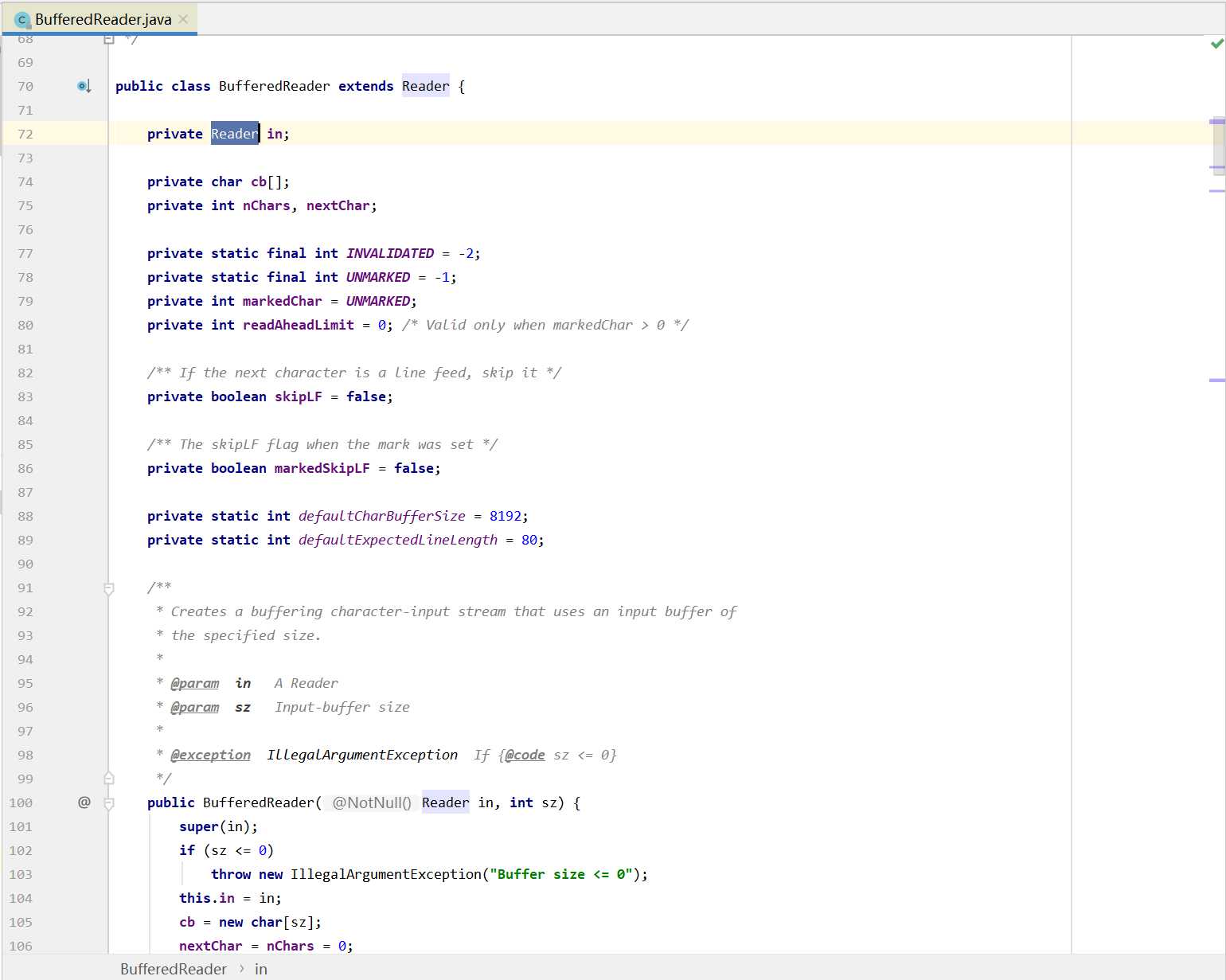Click UNMARKED constant declaration on line 78

coord(378,277)
